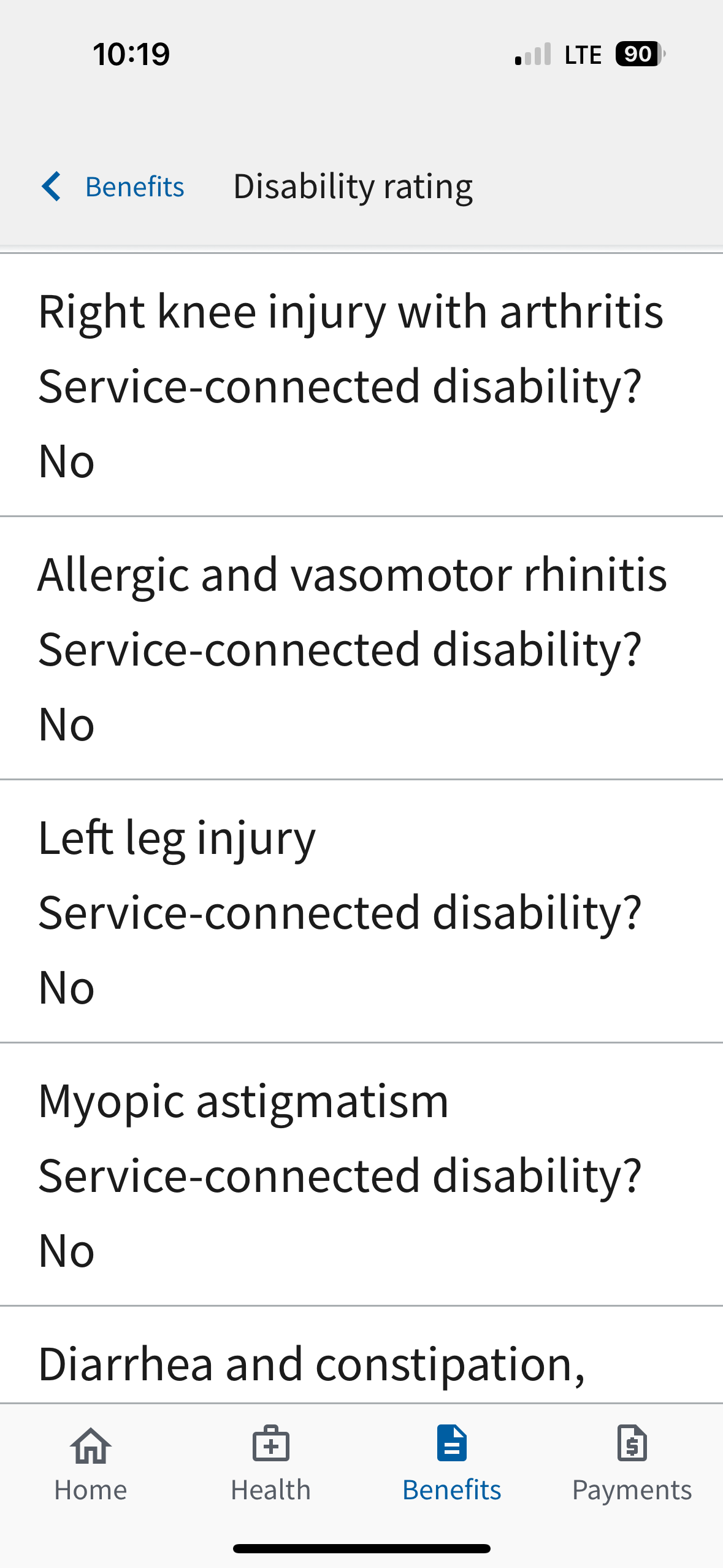
Task: Tap the clock time in status bar
Action: [x=131, y=54]
